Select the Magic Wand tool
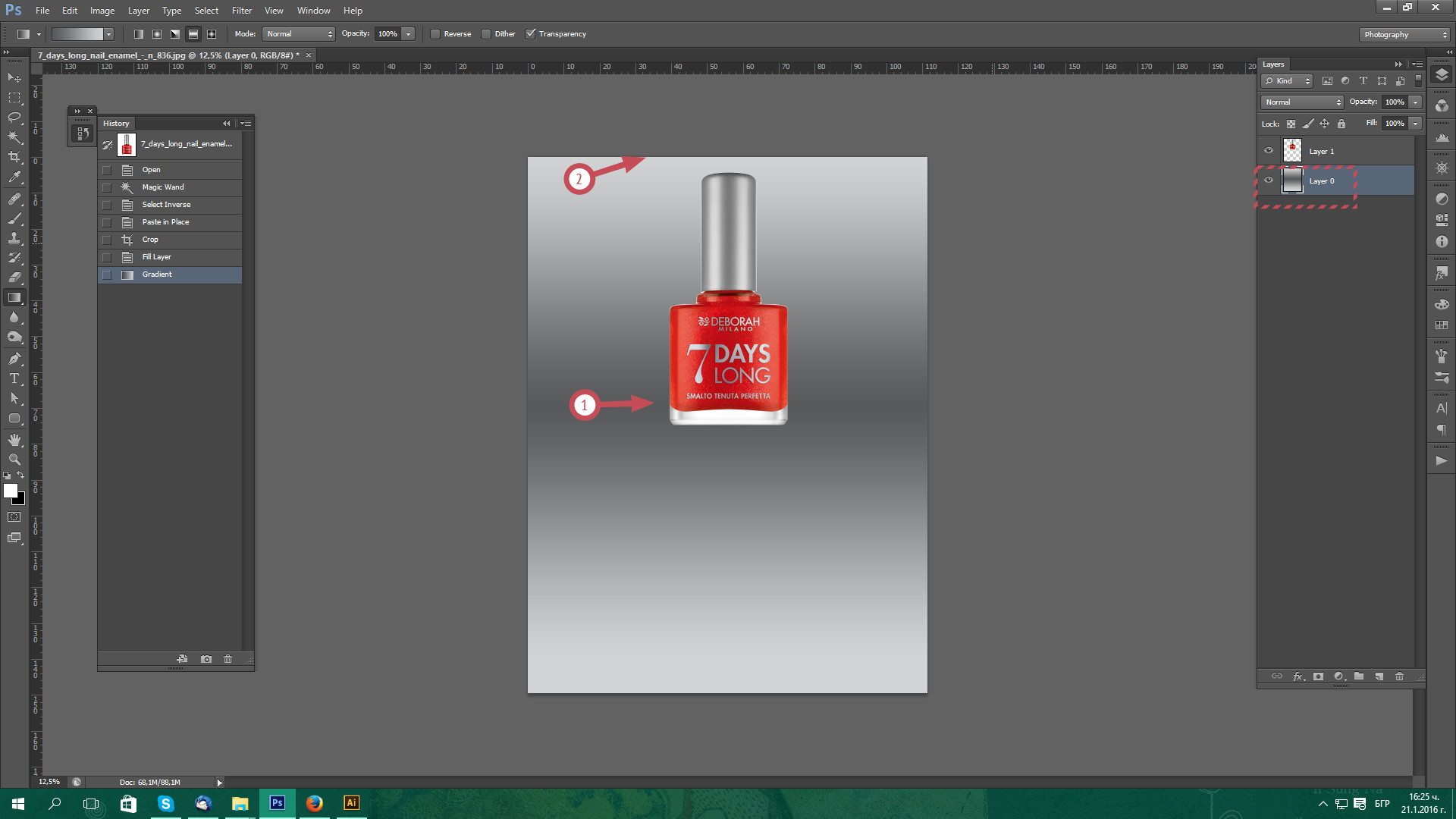 coord(14,137)
